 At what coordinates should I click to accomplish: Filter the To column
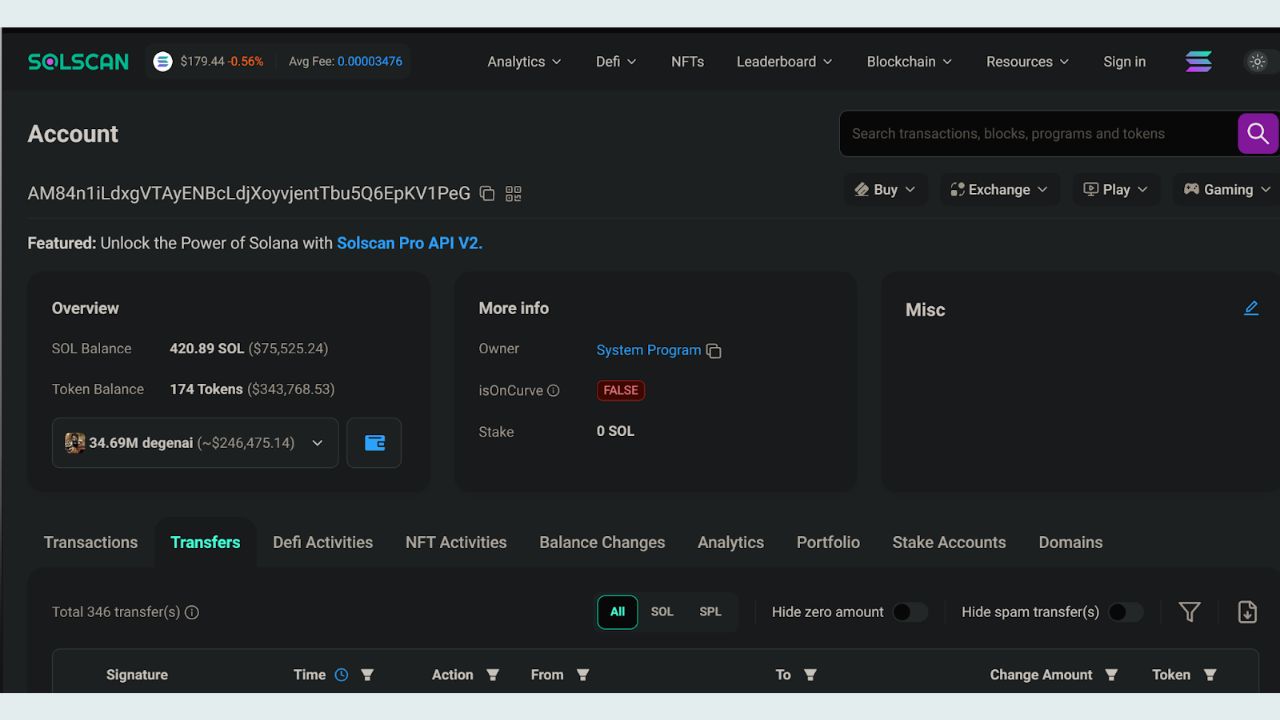coord(810,675)
